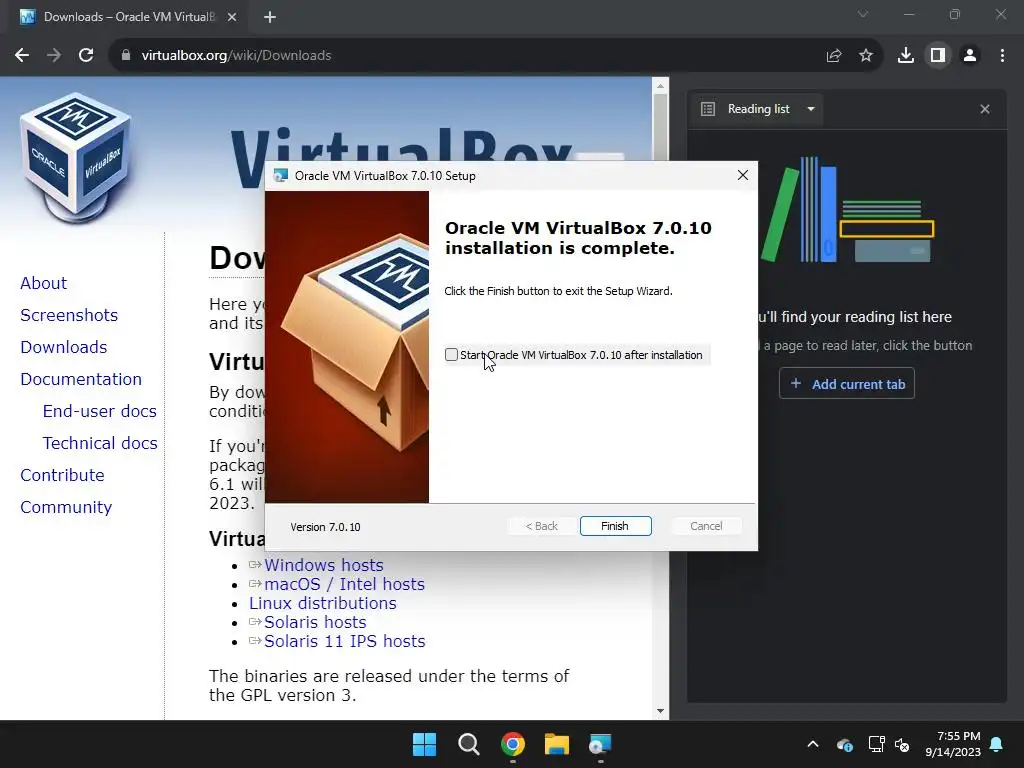Bookmark this tab with the star icon
This screenshot has width=1024, height=768.
point(866,56)
